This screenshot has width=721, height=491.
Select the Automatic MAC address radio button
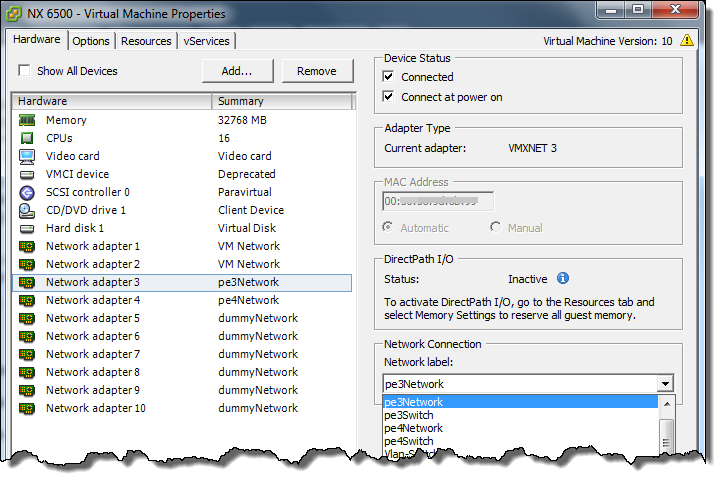click(x=388, y=227)
